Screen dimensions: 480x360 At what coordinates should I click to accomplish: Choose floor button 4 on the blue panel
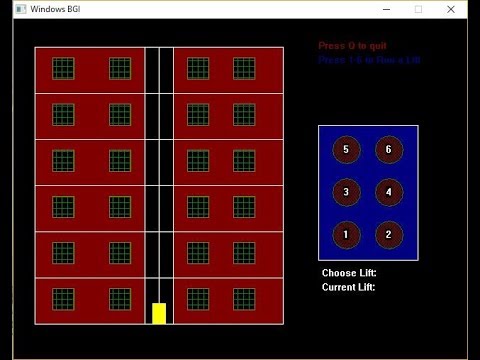[389, 192]
